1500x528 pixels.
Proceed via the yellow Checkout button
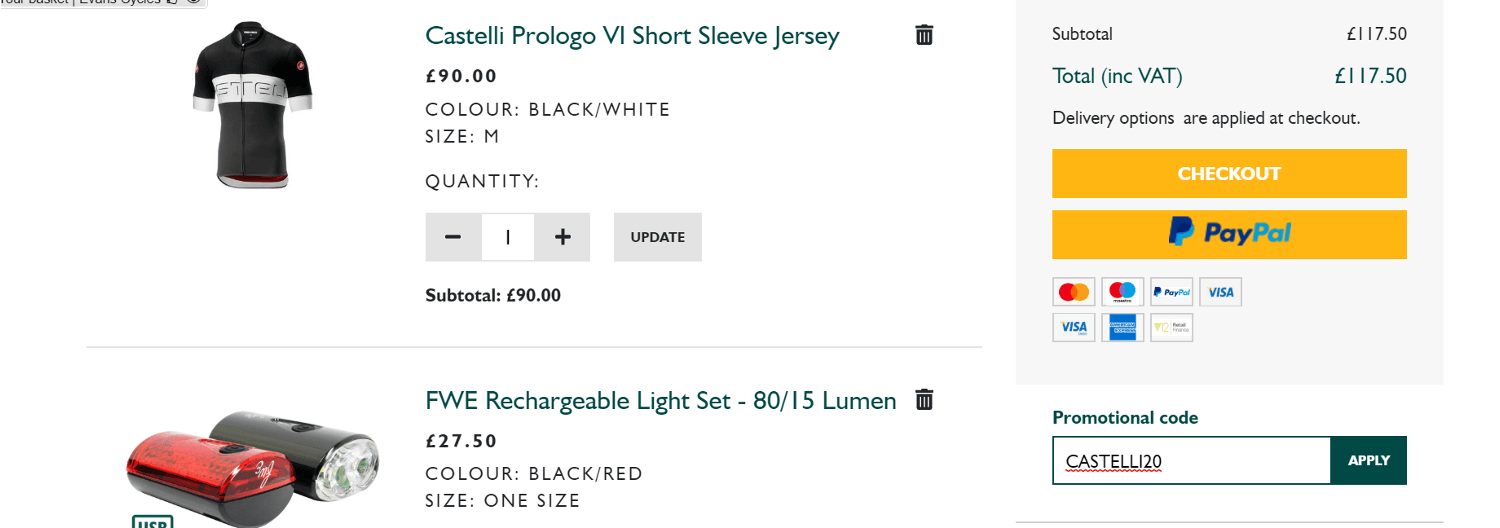coord(1229,173)
